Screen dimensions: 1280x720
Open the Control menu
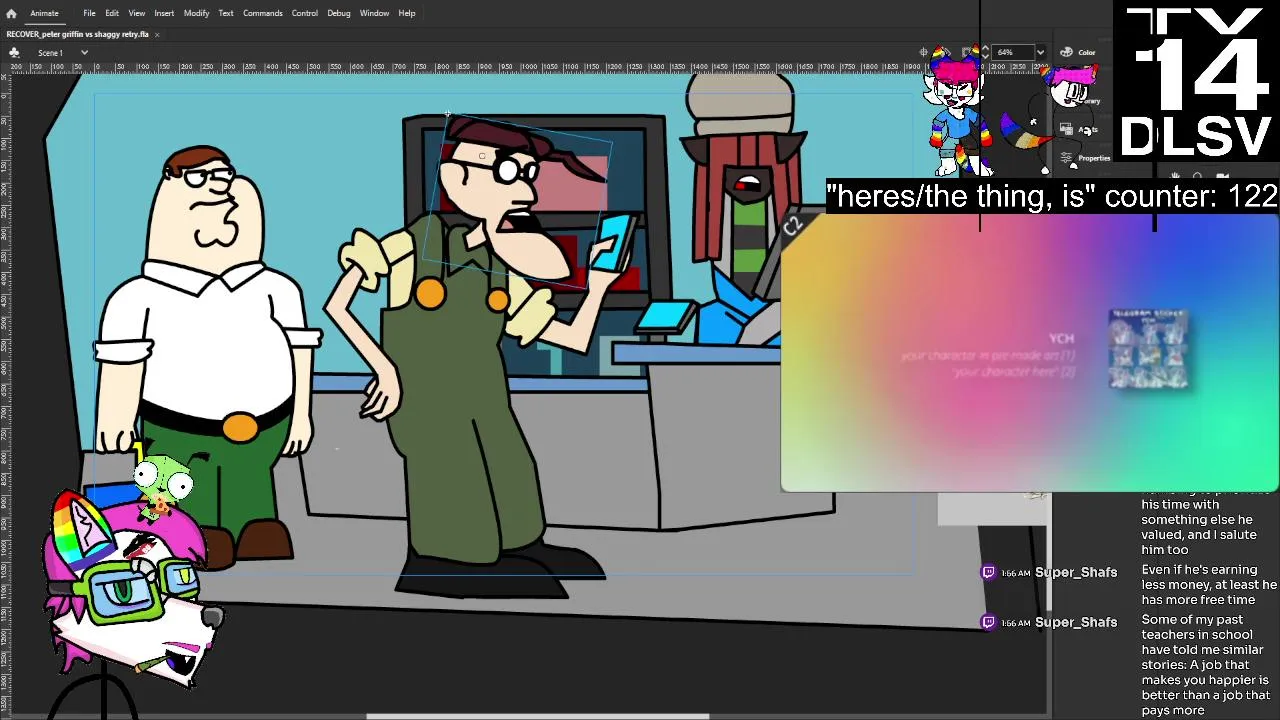(305, 13)
